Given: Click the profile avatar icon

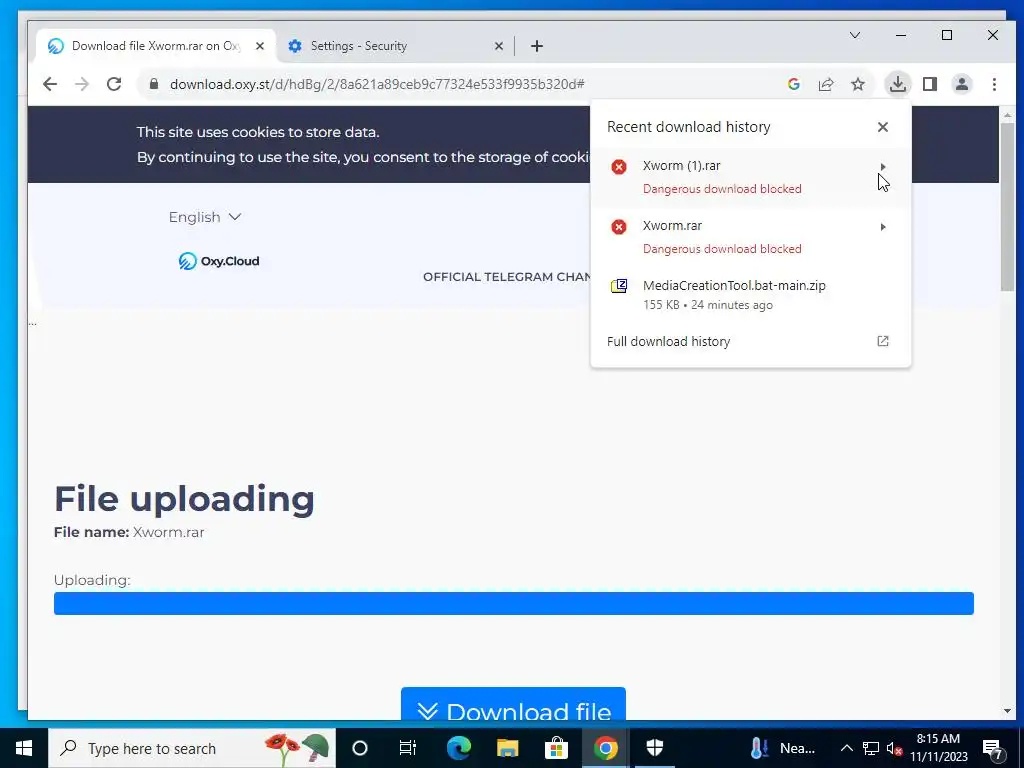Looking at the screenshot, I should point(962,84).
